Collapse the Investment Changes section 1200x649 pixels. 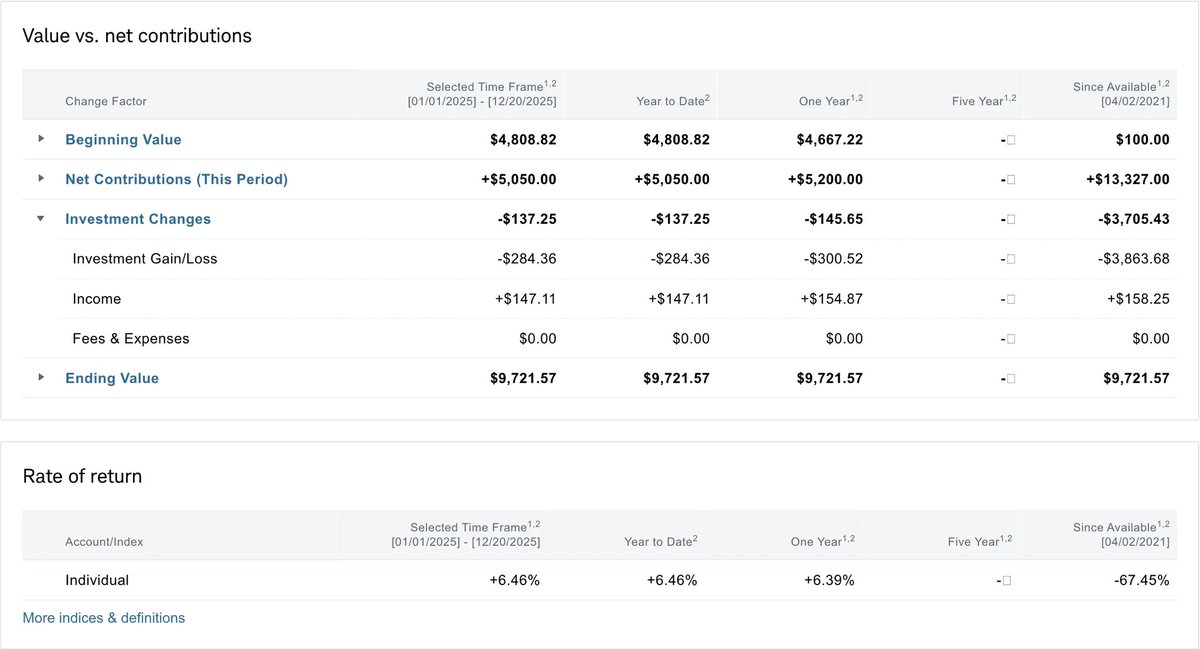coord(40,218)
